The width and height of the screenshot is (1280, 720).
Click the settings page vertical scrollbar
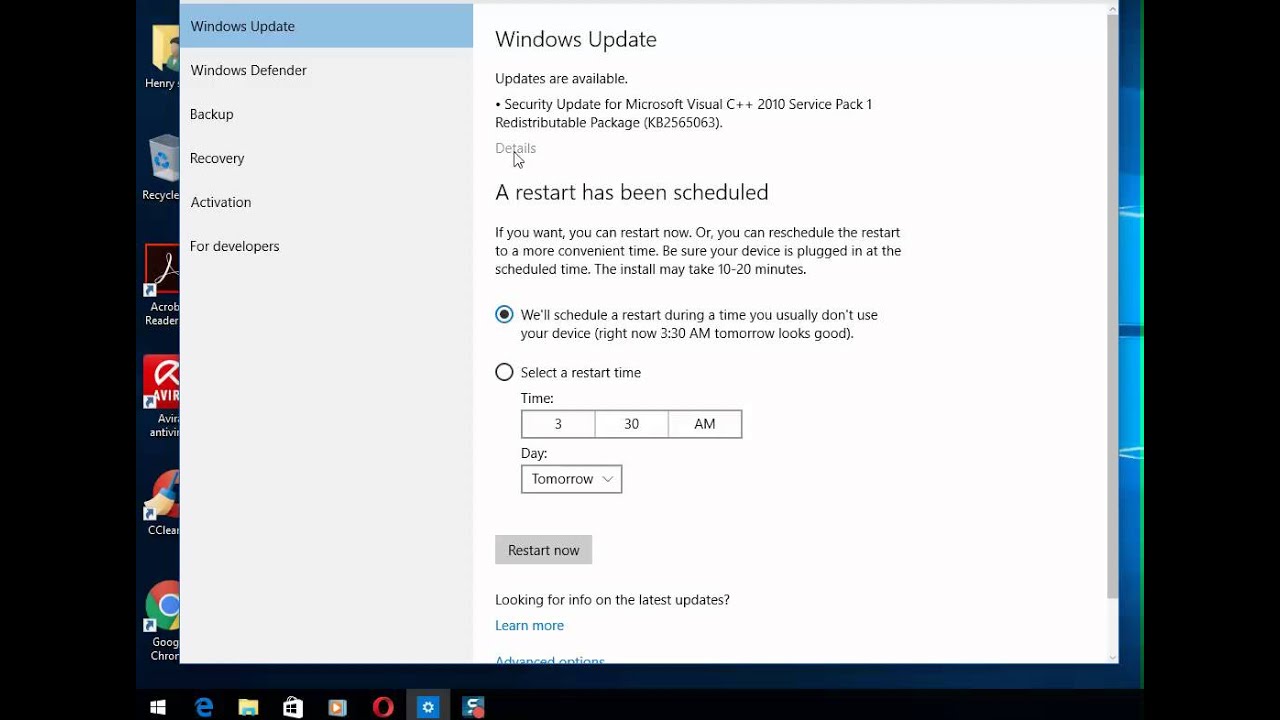1112,307
